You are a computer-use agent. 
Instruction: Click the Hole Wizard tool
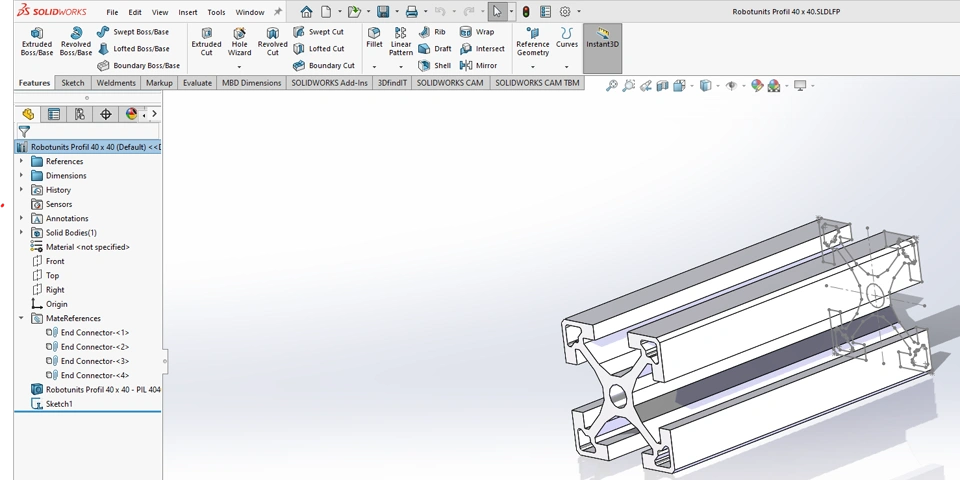point(239,40)
